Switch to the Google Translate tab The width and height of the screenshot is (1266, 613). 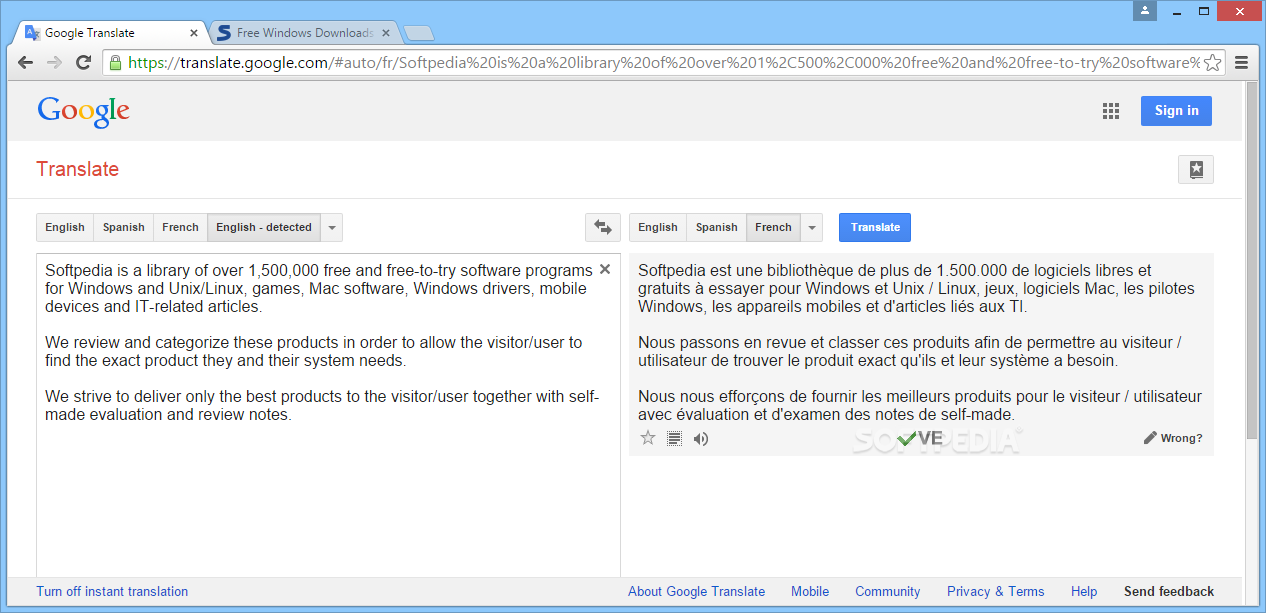pos(110,33)
